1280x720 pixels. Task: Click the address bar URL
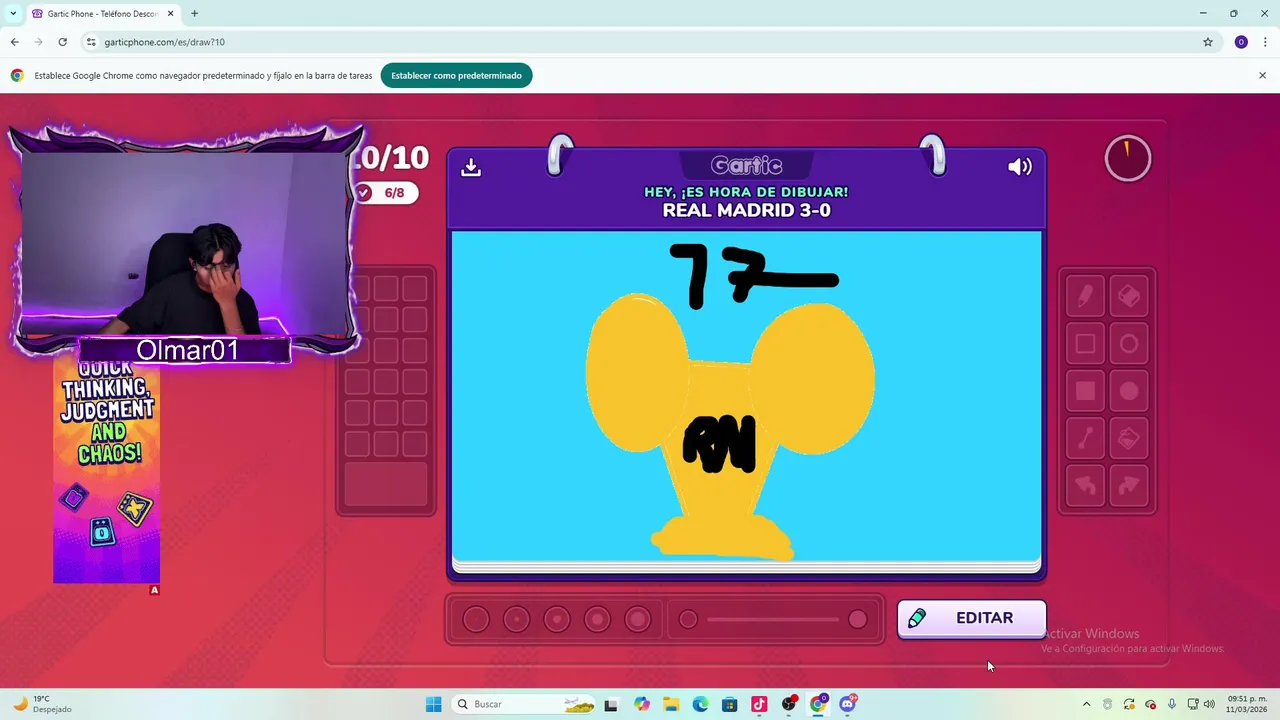pyautogui.click(x=164, y=42)
